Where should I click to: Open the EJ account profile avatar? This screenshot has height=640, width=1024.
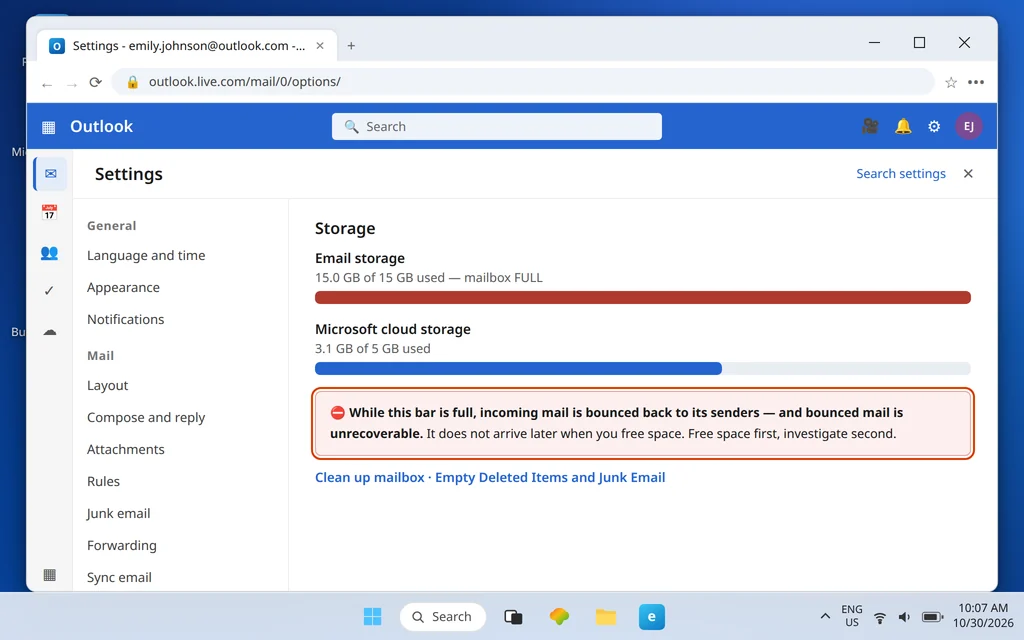click(x=968, y=126)
